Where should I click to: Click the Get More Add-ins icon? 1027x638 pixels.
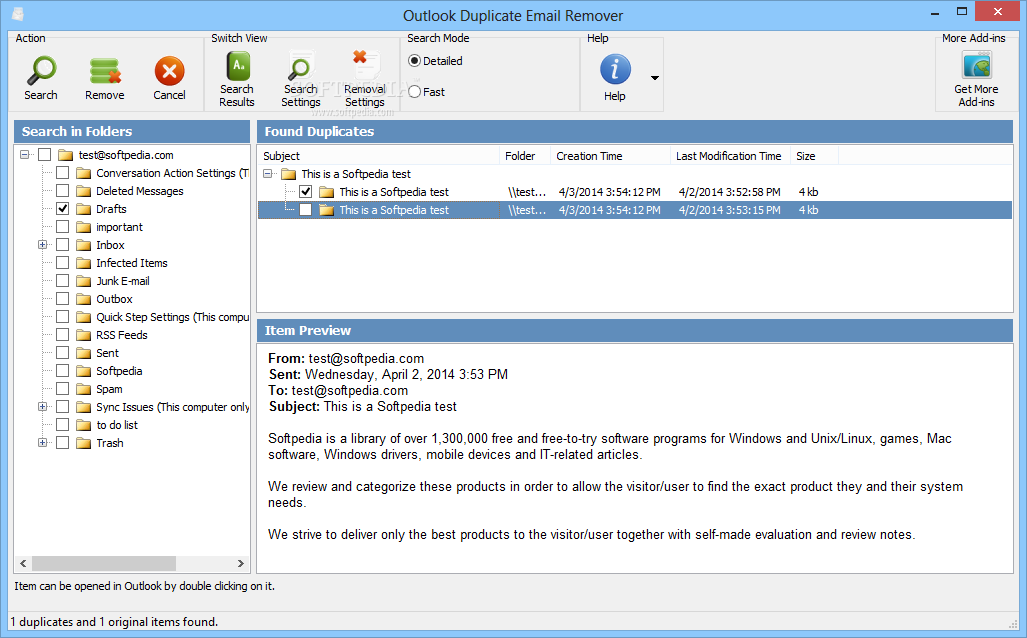point(977,66)
